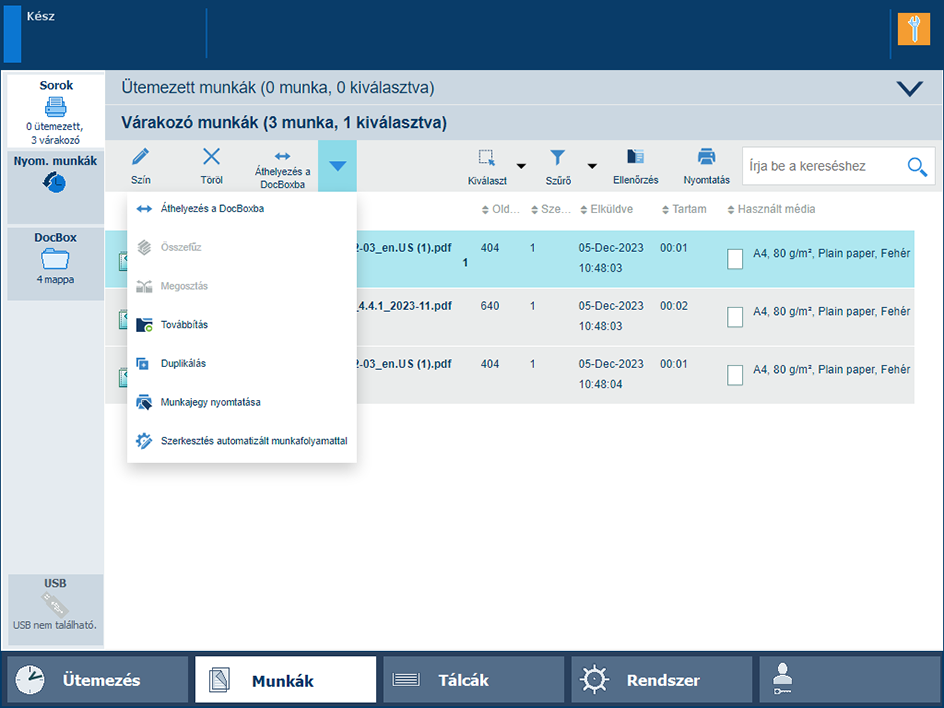
Task: Click the Szín pencil icon
Action: click(x=140, y=157)
